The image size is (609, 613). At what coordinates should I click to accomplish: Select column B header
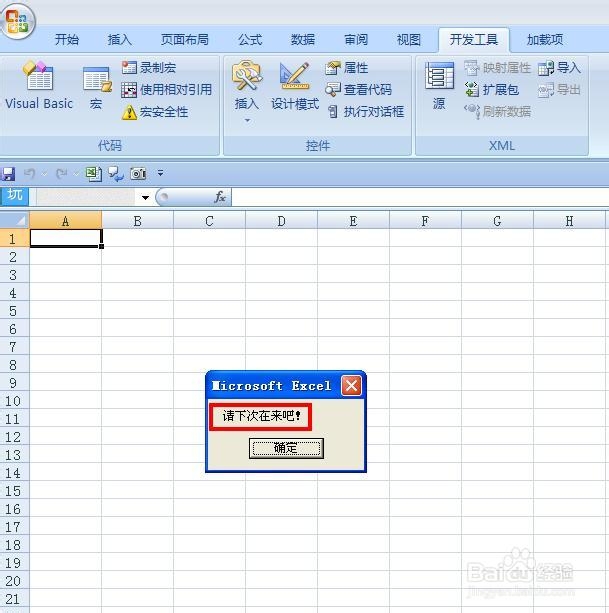(x=138, y=221)
